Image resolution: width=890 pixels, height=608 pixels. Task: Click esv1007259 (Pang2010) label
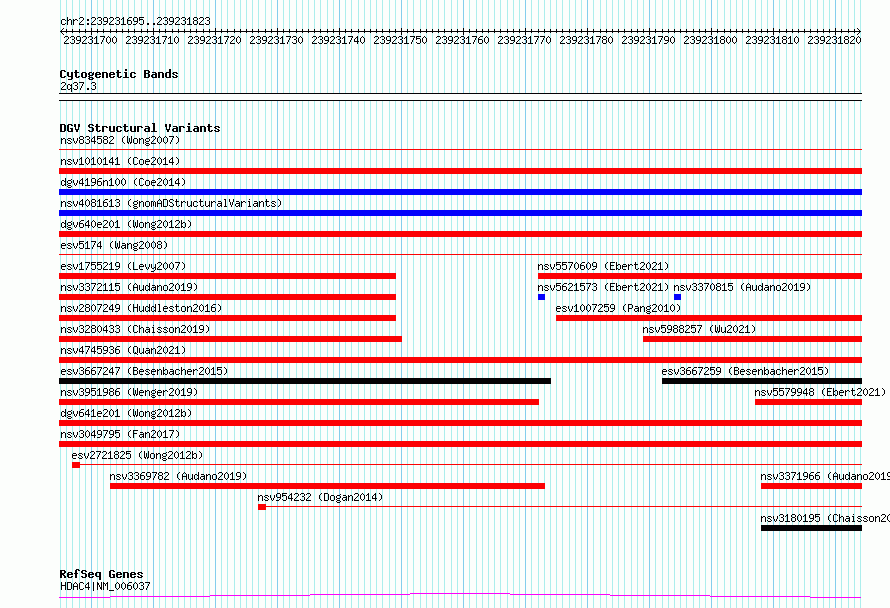pos(618,308)
